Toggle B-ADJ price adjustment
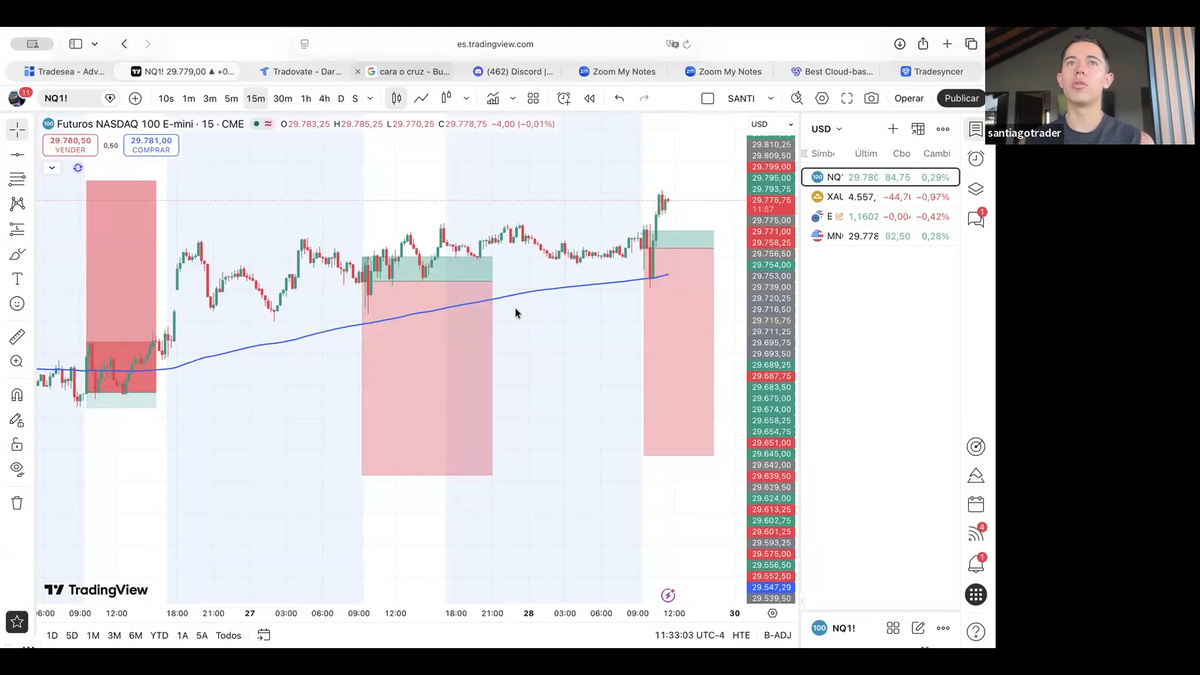Viewport: 1200px width, 675px height. (777, 635)
